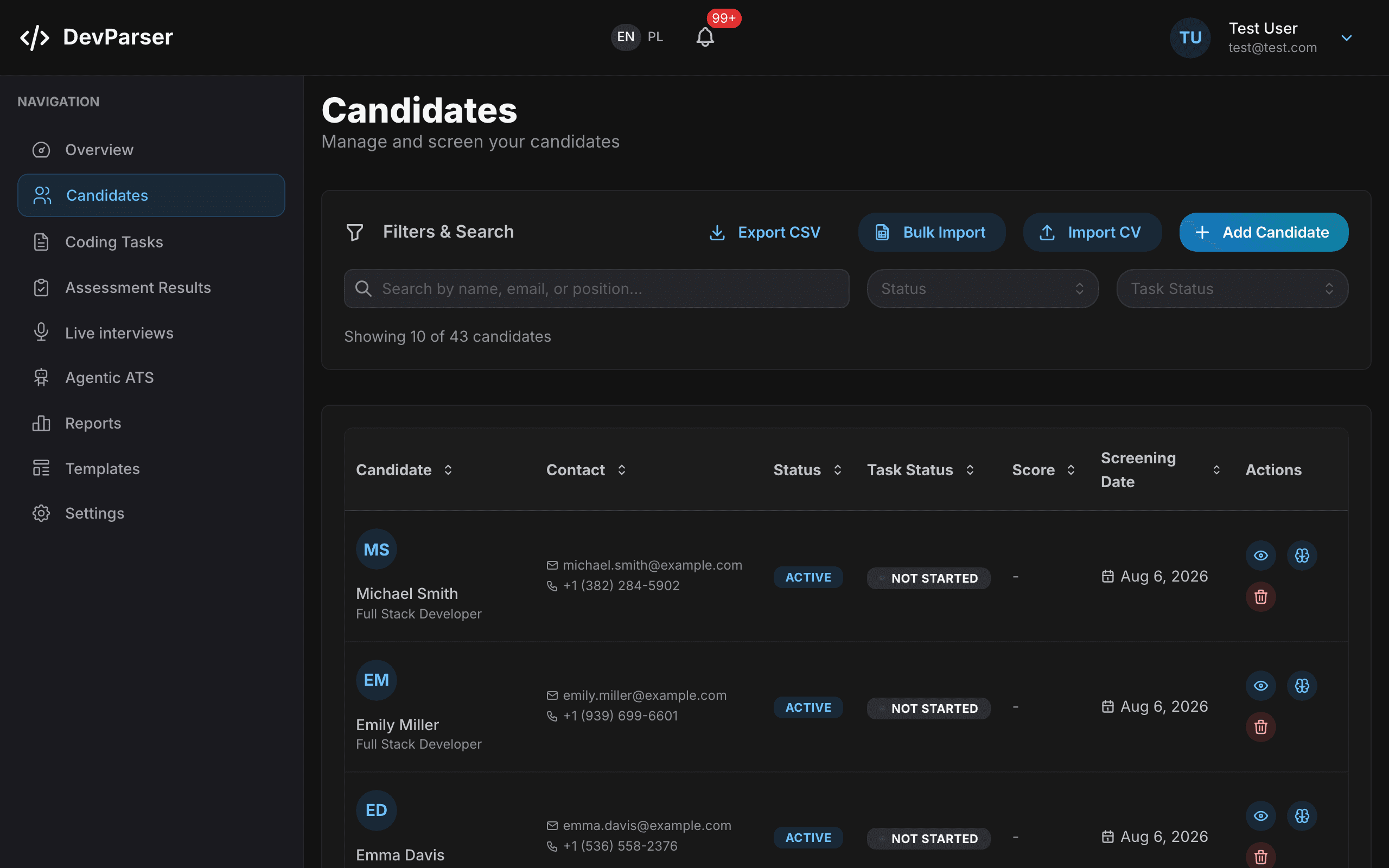The width and height of the screenshot is (1389, 868).
Task: Open Settings in the sidebar
Action: [151, 513]
